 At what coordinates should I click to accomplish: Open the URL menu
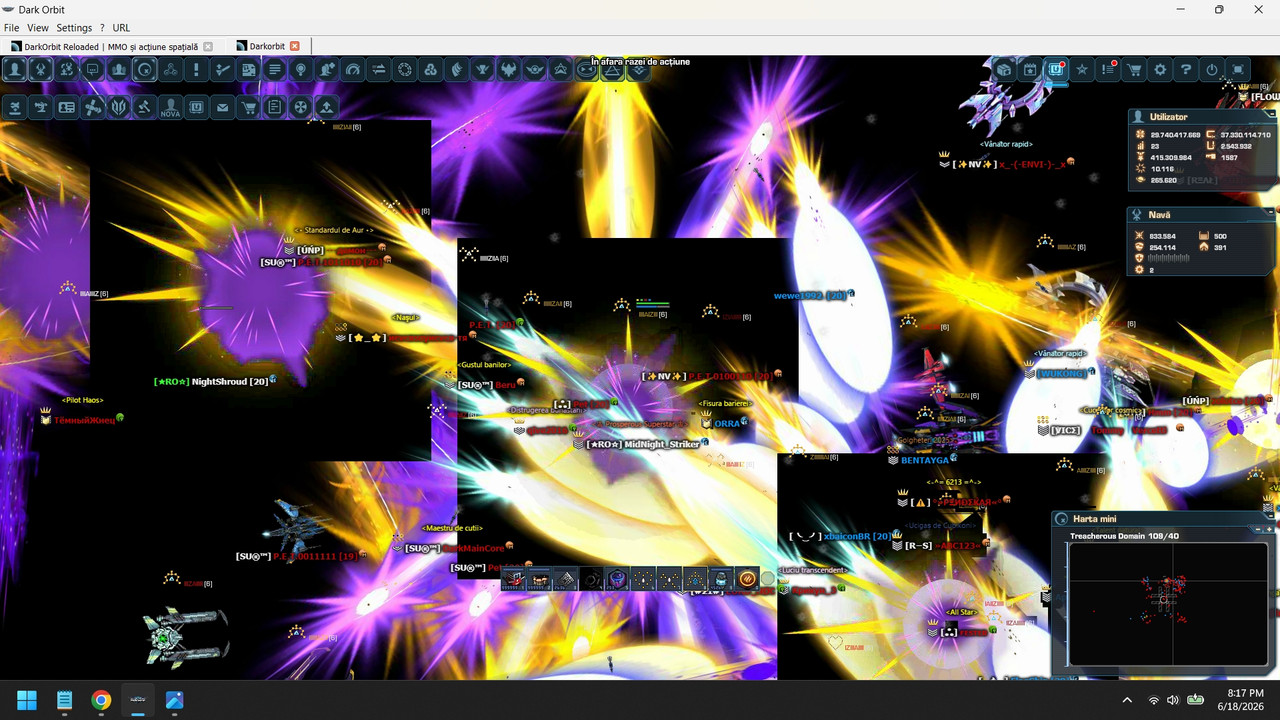121,28
